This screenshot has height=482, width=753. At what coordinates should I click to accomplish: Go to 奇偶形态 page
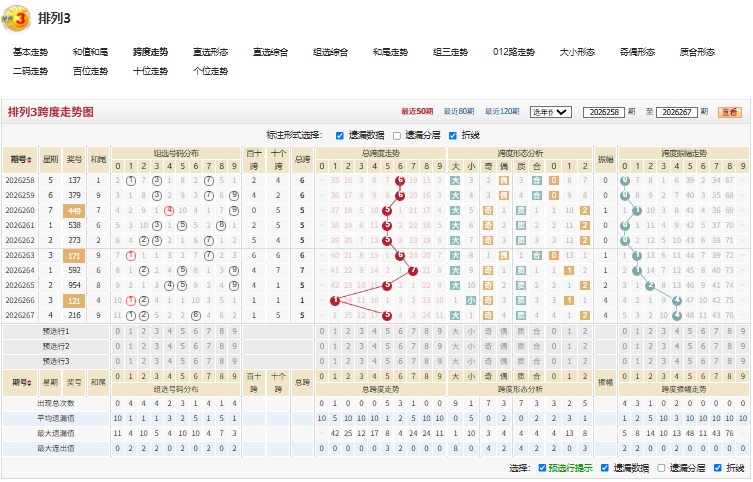637,52
